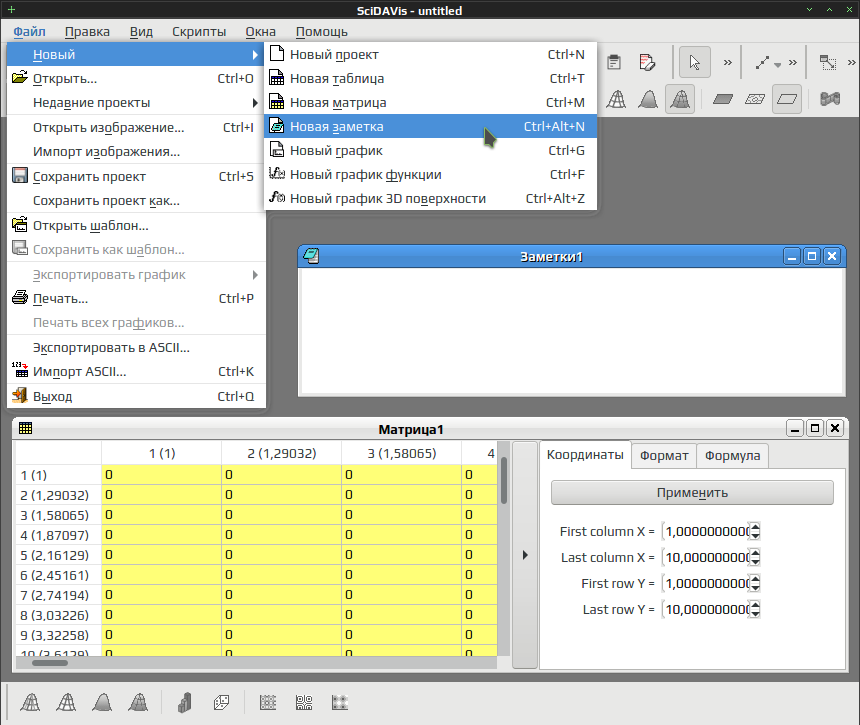Collapse the Матрица1 side panel with the arrow
This screenshot has width=860, height=725.
coord(525,555)
